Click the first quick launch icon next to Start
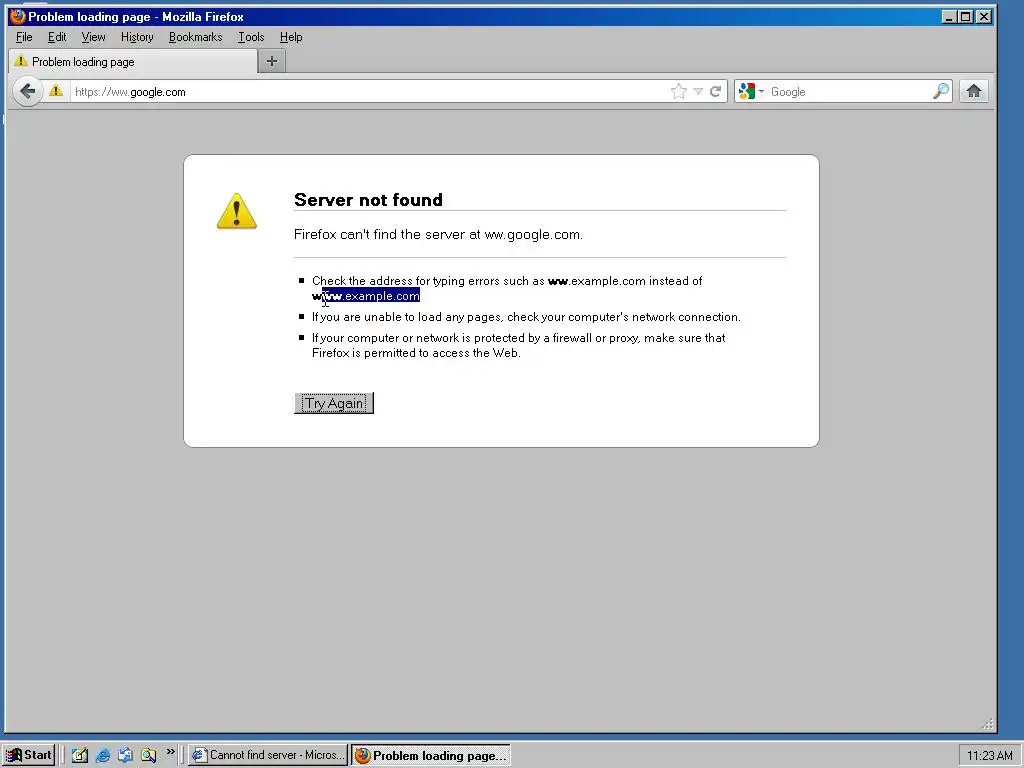The height and width of the screenshot is (768, 1024). click(80, 756)
